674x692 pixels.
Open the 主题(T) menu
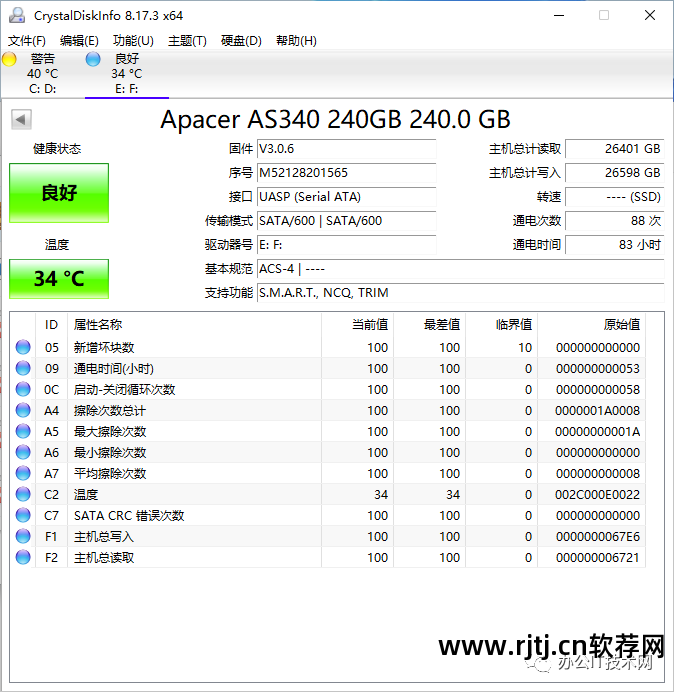coord(187,41)
